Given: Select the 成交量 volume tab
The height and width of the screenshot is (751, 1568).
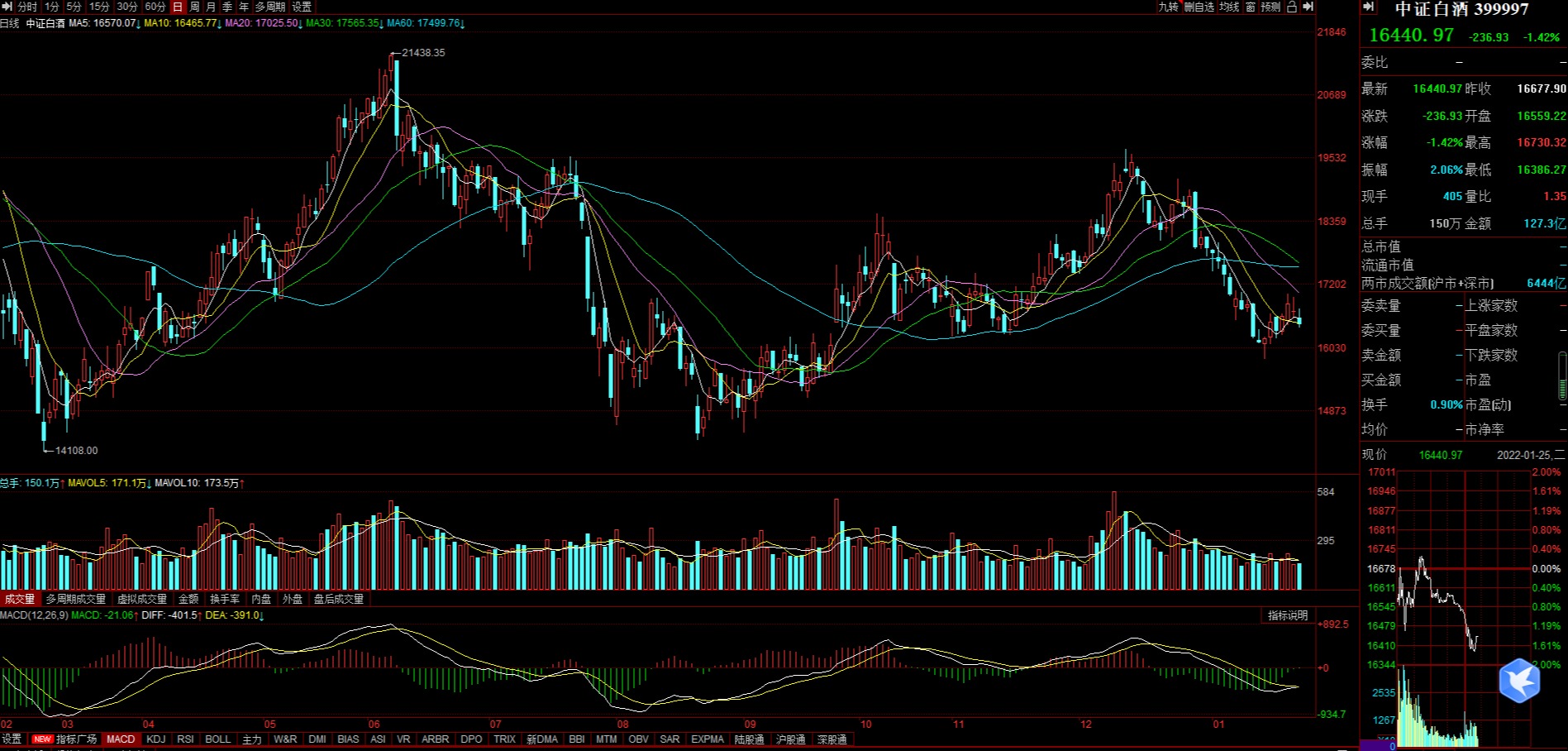Looking at the screenshot, I should point(20,599).
